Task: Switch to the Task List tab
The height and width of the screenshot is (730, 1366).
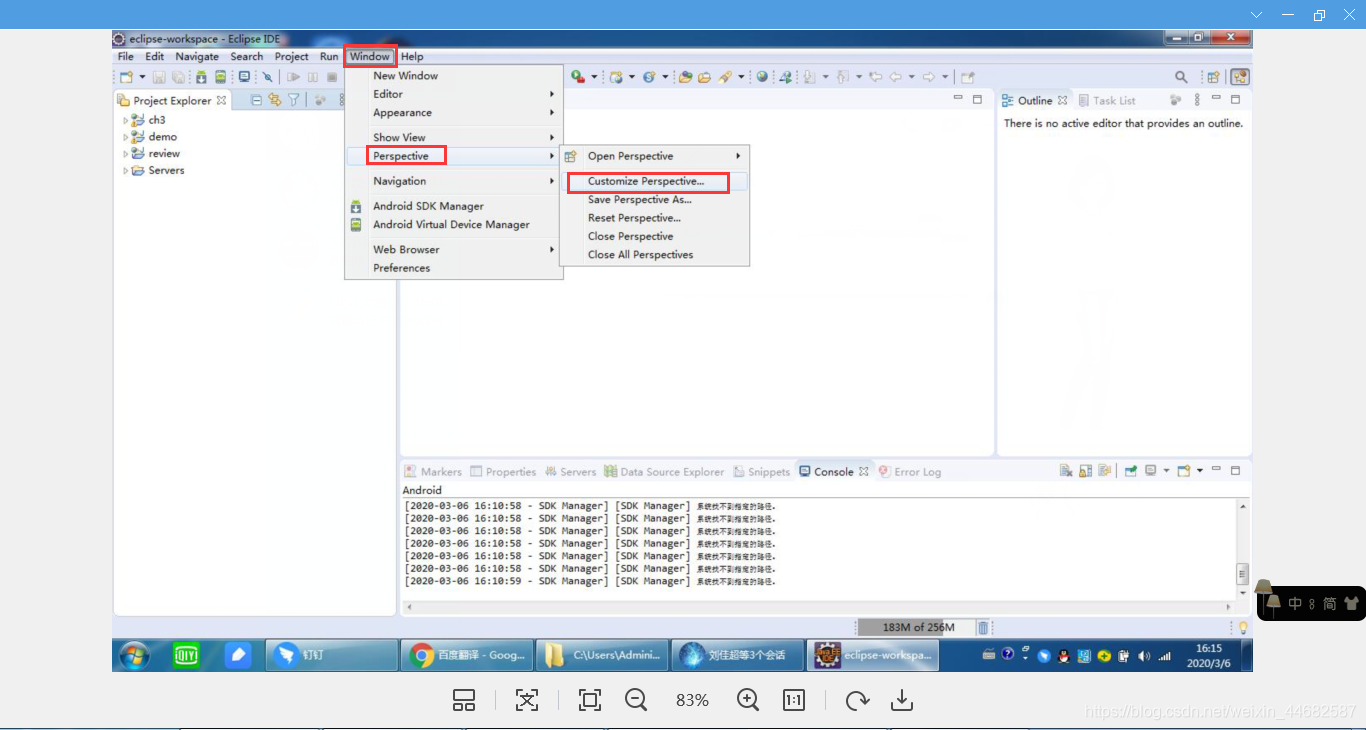Action: pos(1107,101)
